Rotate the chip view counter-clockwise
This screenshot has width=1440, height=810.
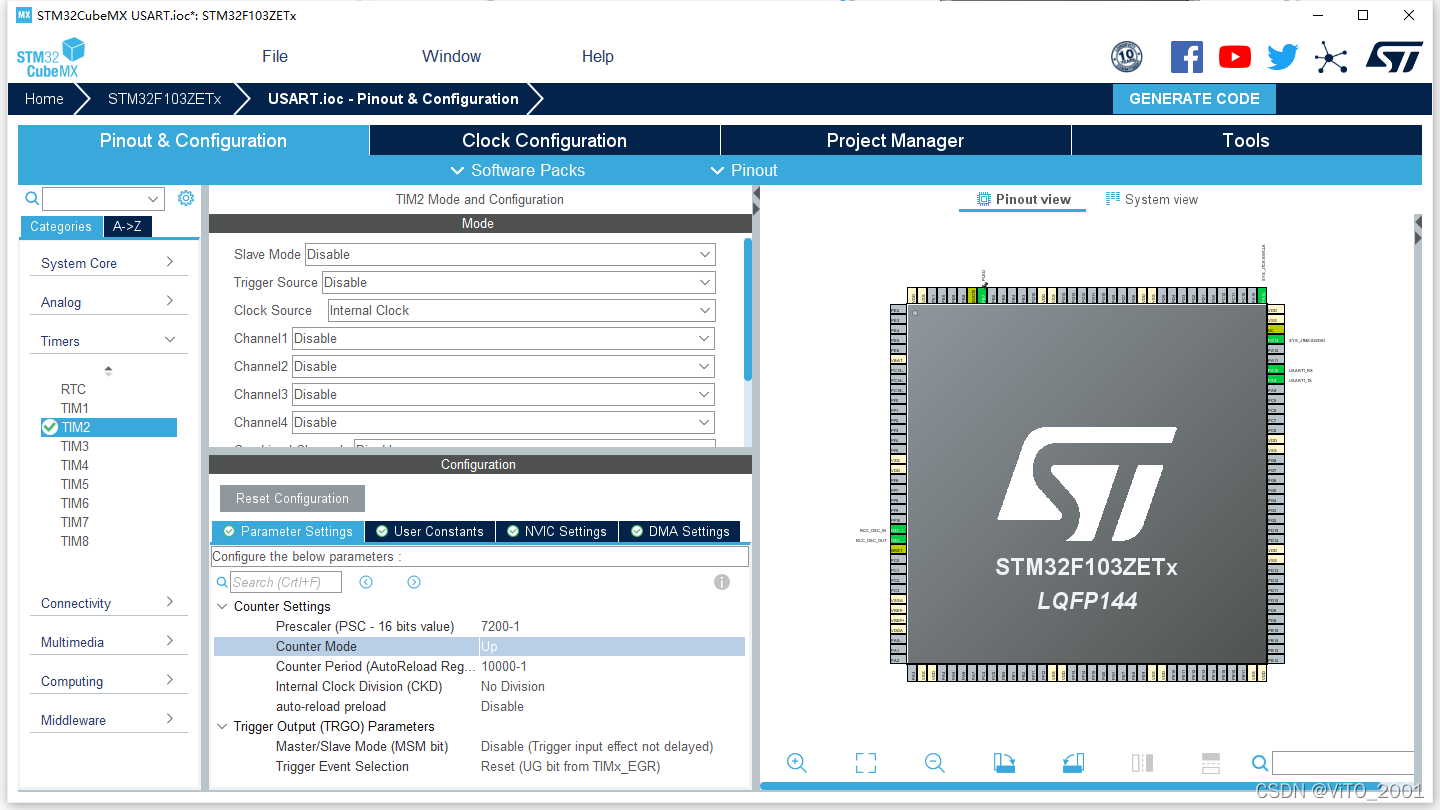[x=1073, y=763]
